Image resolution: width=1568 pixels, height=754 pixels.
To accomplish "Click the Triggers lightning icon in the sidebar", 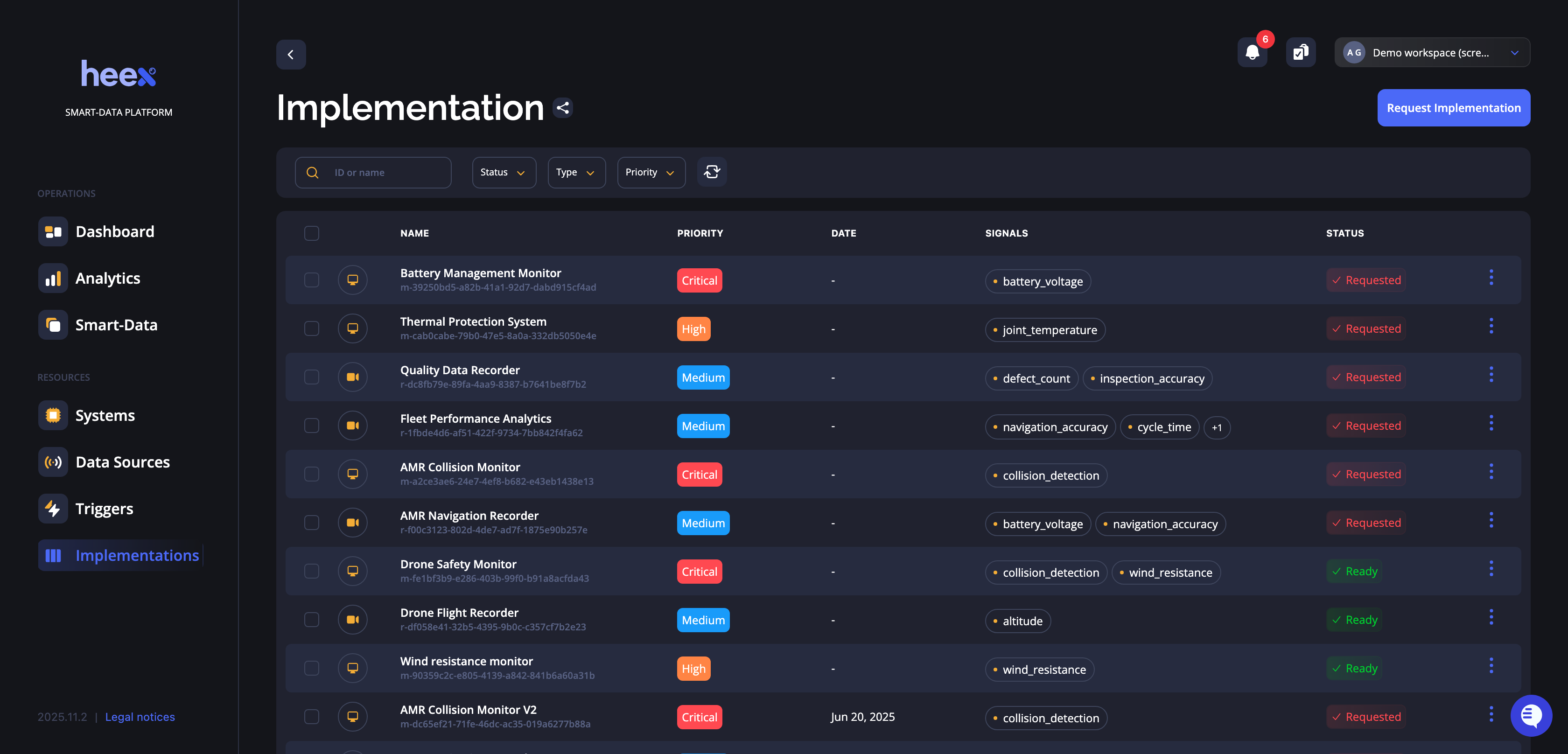I will click(x=53, y=508).
